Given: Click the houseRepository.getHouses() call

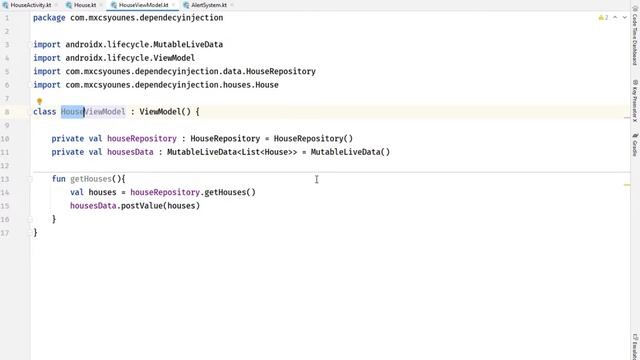Looking at the screenshot, I should [x=193, y=192].
